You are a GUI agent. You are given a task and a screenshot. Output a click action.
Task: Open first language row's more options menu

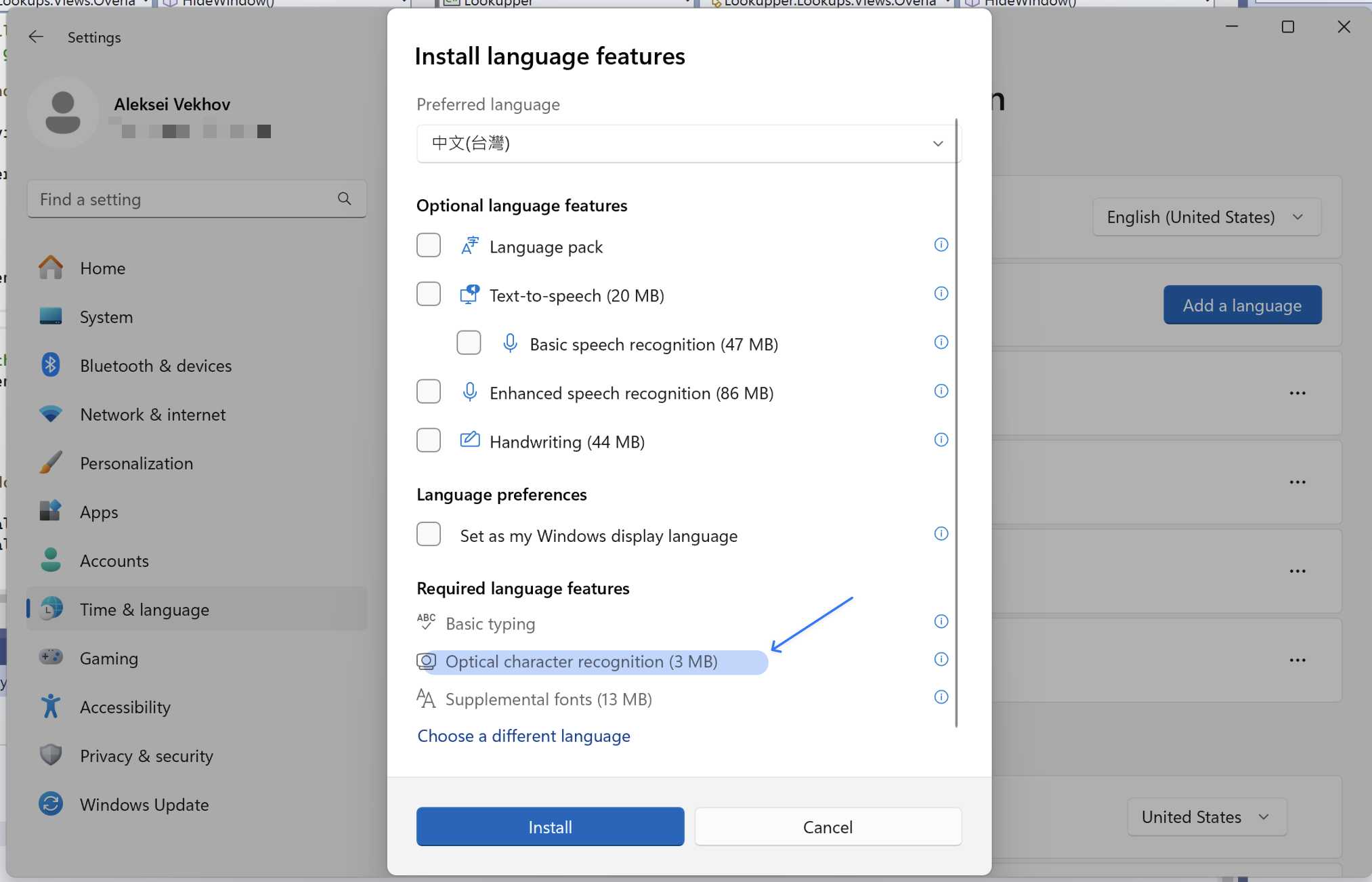coord(1297,393)
